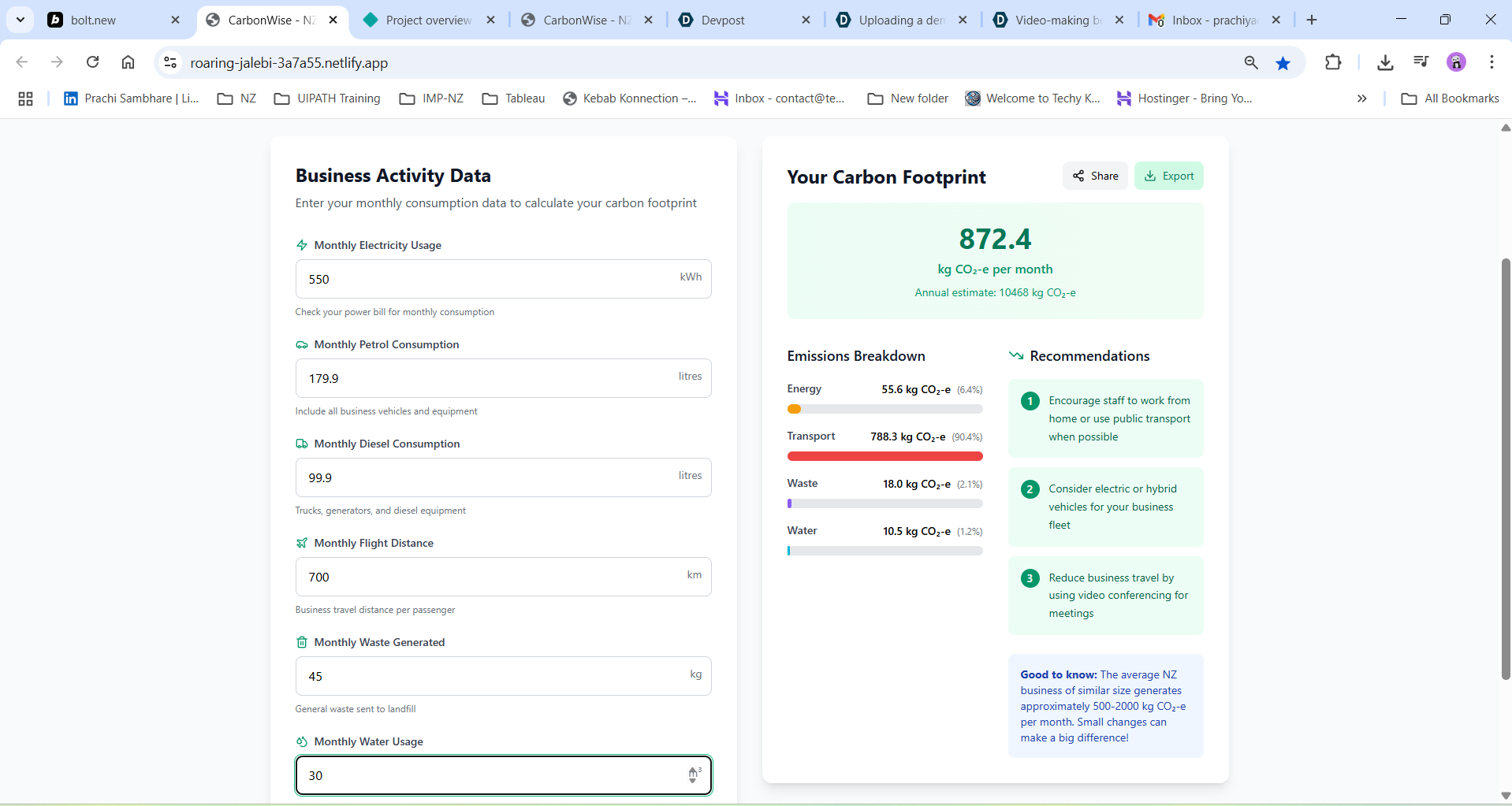Click the Transport emissions progress bar
The width and height of the screenshot is (1512, 806).
tap(884, 456)
